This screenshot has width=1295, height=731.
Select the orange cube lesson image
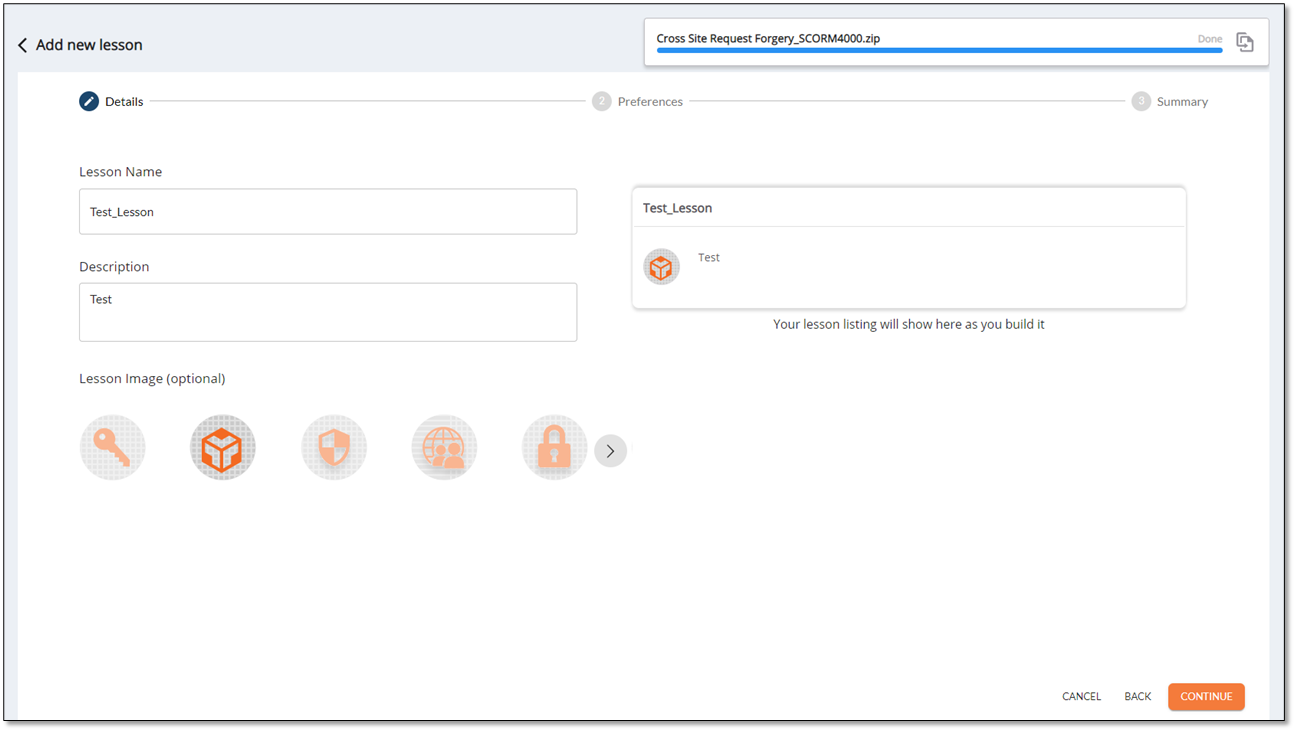click(223, 448)
